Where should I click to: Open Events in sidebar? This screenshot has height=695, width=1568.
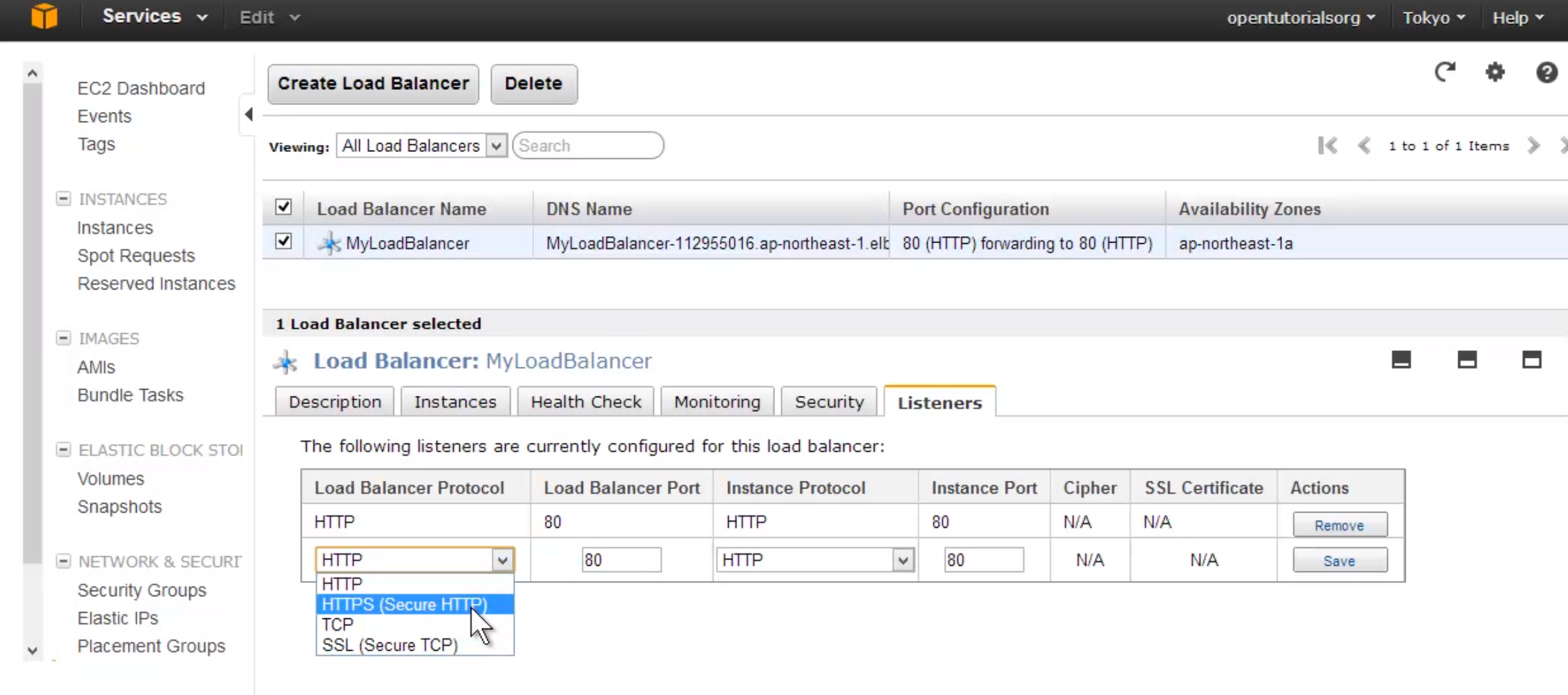[x=104, y=116]
